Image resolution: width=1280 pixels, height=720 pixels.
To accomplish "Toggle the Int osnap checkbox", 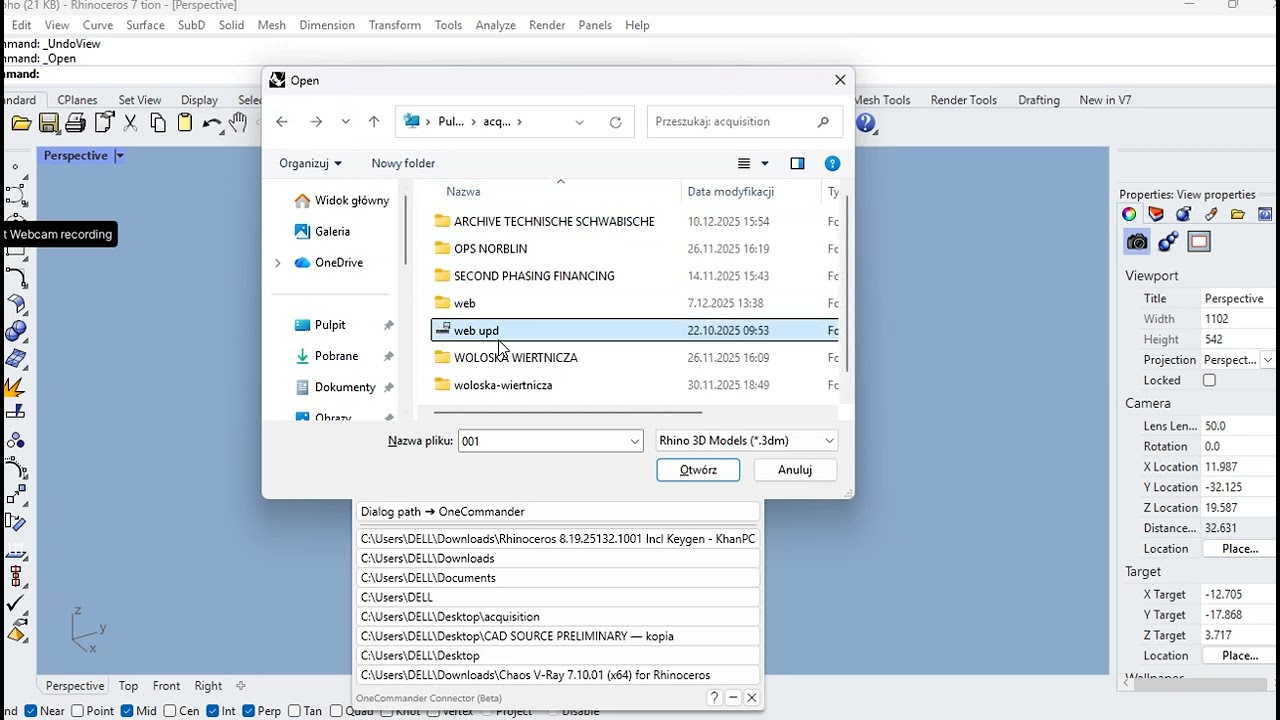I will pyautogui.click(x=211, y=711).
